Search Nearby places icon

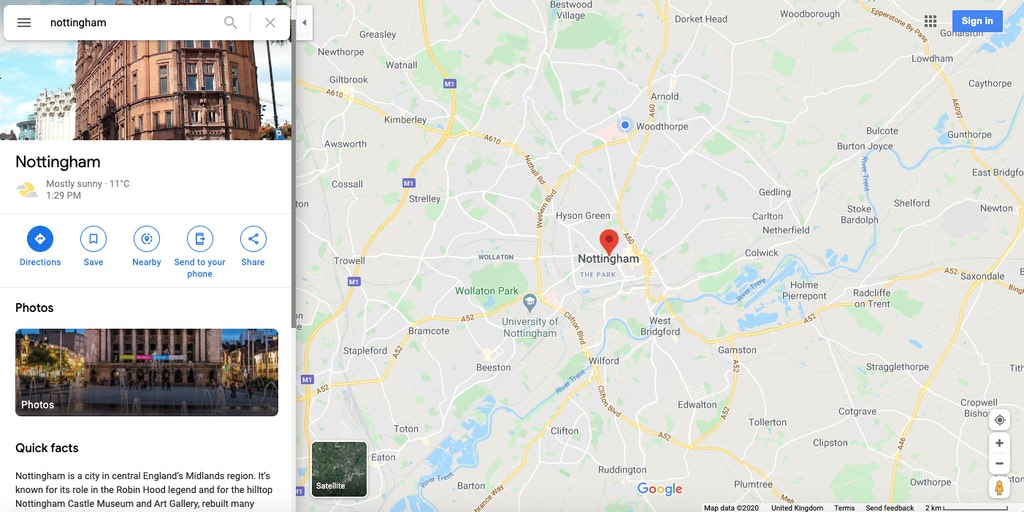[x=146, y=246]
